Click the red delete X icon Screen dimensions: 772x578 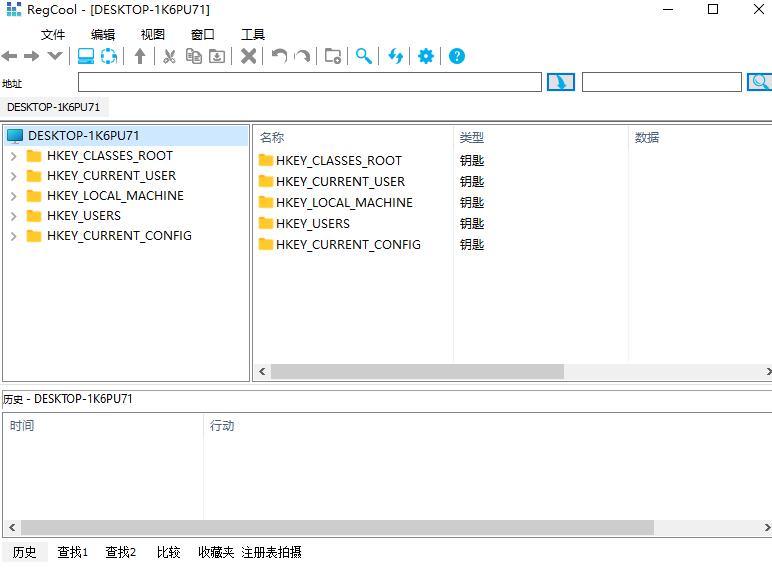pyautogui.click(x=249, y=56)
